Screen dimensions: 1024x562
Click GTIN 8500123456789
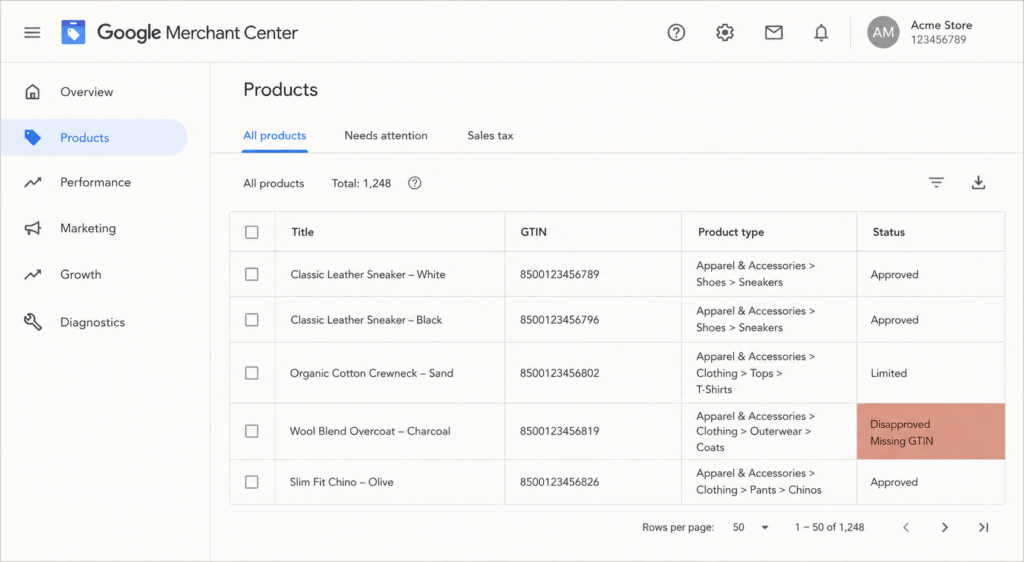click(x=559, y=275)
